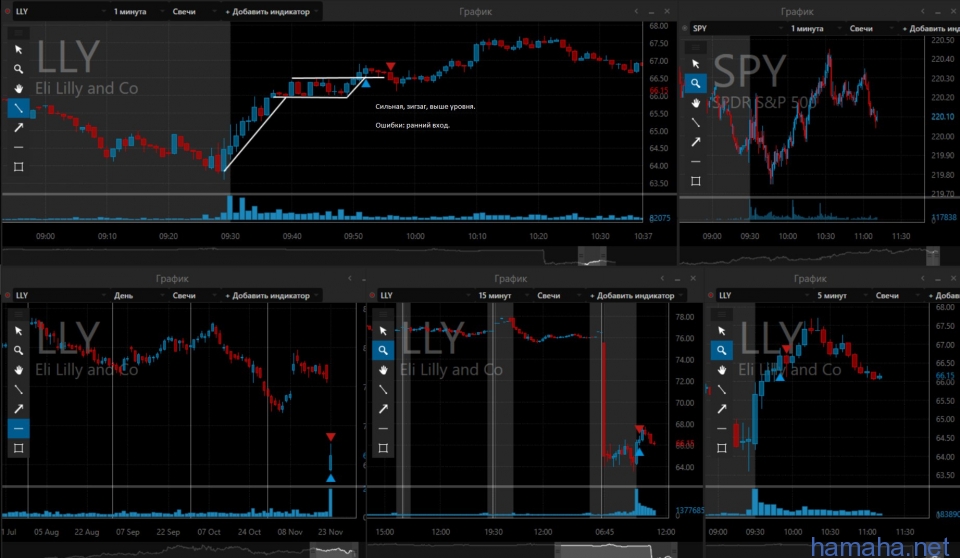960x558 pixels.
Task: Collapse LLY 15-minute panel with left chevron
Action: [662, 279]
